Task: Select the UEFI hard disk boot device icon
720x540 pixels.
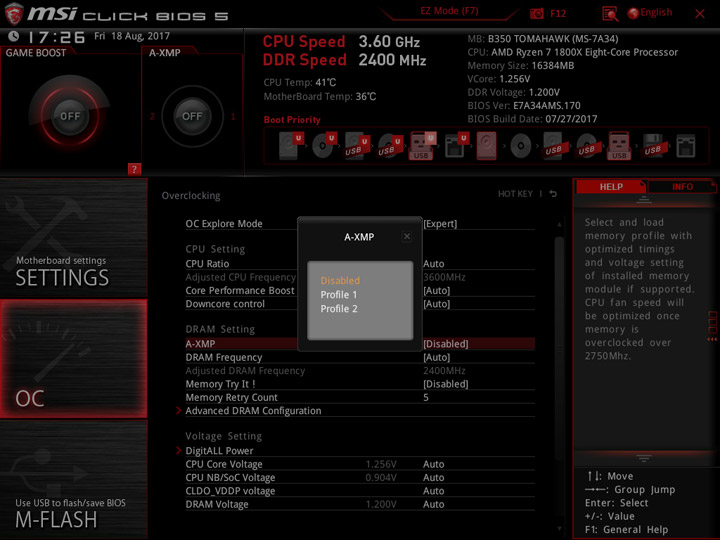Action: click(291, 146)
